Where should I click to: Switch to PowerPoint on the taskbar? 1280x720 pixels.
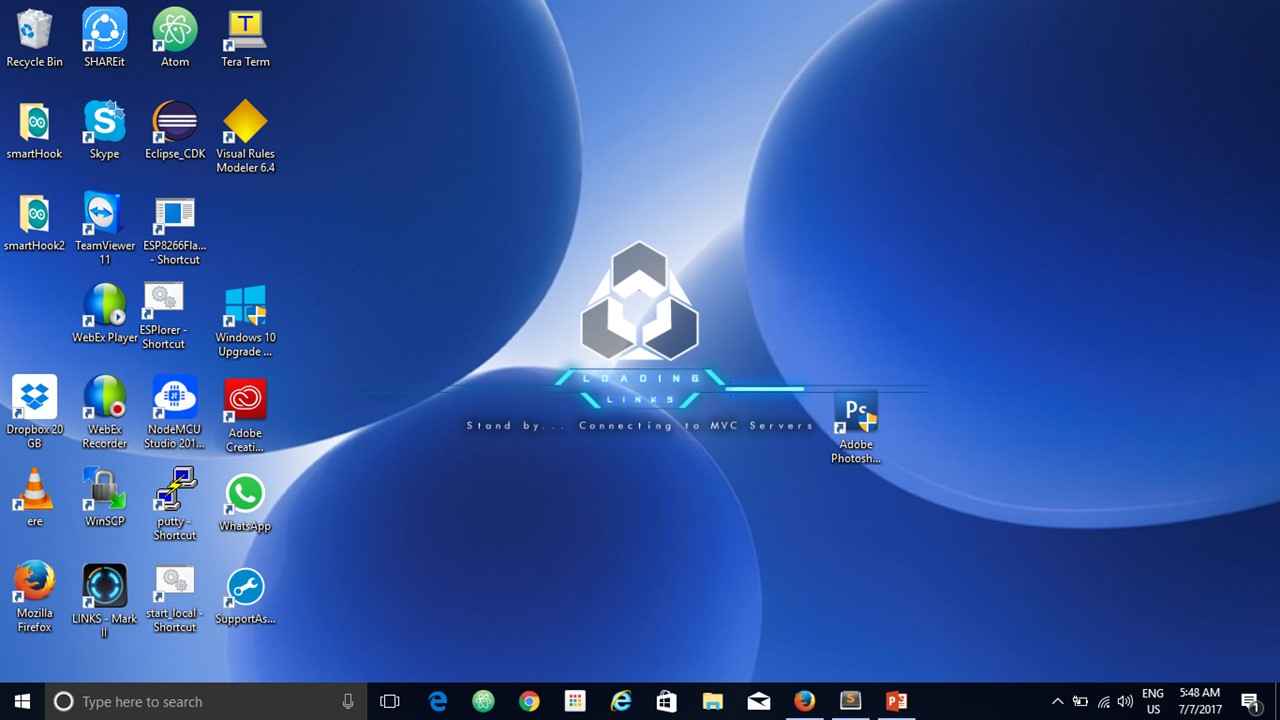point(897,701)
